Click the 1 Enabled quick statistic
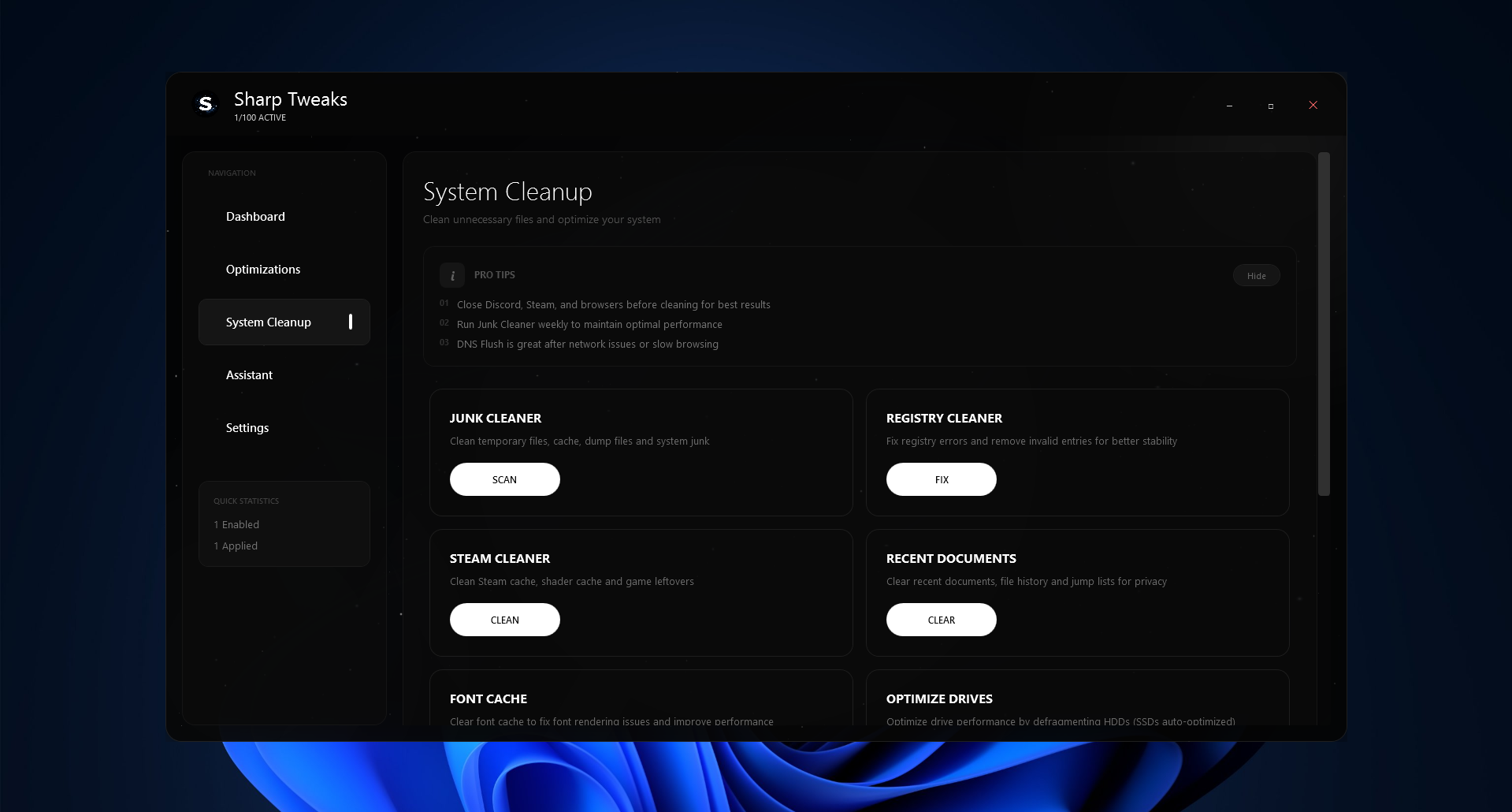The image size is (1512, 812). pyautogui.click(x=236, y=525)
